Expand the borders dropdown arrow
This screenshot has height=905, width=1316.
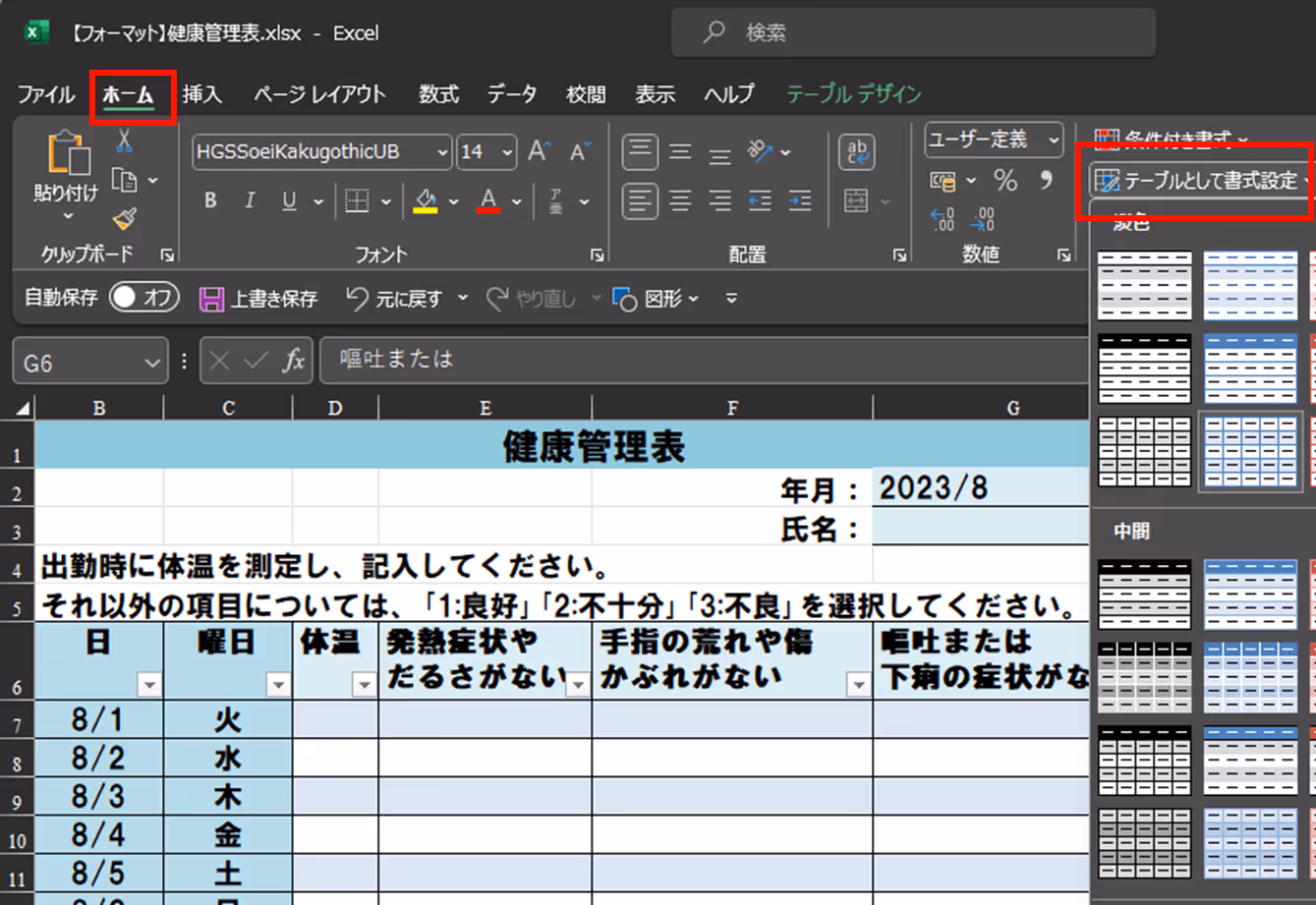(386, 202)
